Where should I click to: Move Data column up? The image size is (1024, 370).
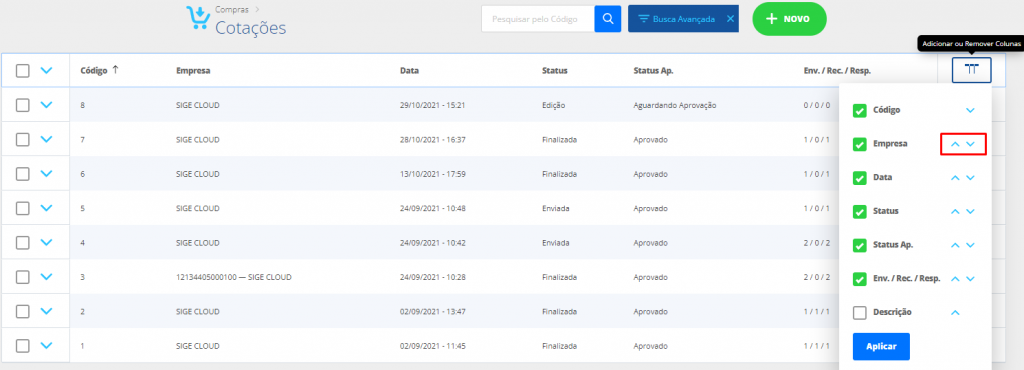(x=955, y=177)
